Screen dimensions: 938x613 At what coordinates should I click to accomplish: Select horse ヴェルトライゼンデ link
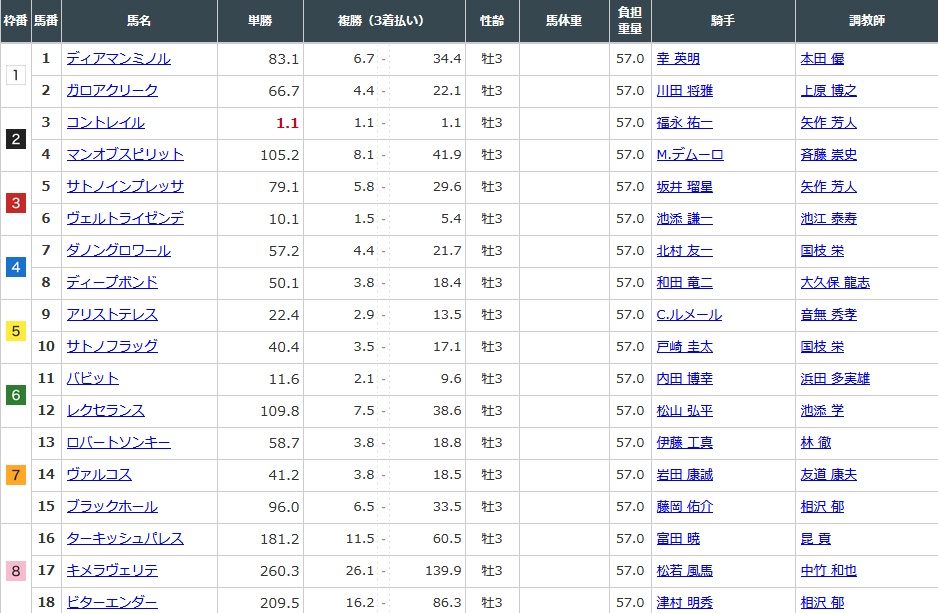coord(125,219)
